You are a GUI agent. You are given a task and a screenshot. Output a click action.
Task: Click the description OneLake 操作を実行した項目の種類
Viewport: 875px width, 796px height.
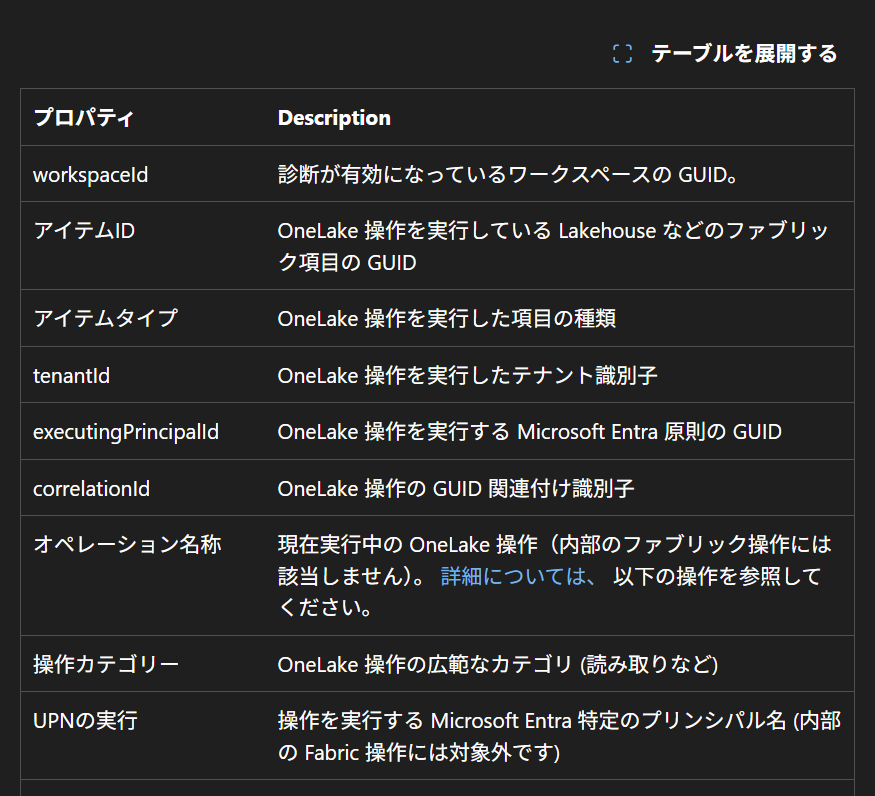point(446,318)
